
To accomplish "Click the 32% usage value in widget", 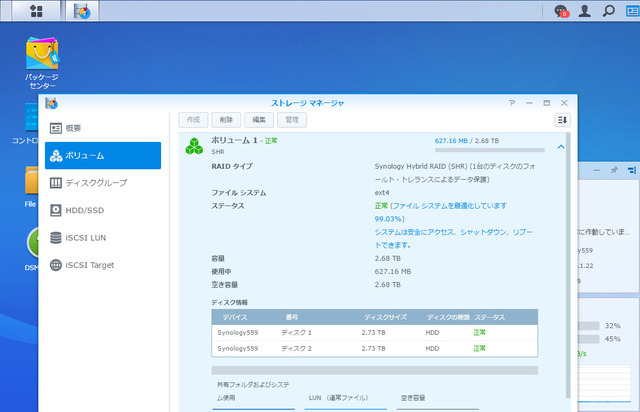I will pyautogui.click(x=613, y=326).
